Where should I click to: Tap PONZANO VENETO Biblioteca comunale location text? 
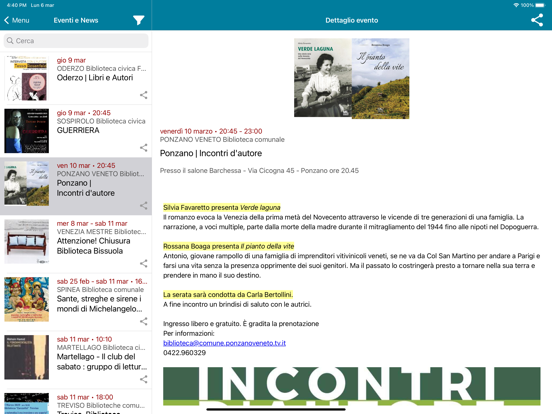(222, 140)
